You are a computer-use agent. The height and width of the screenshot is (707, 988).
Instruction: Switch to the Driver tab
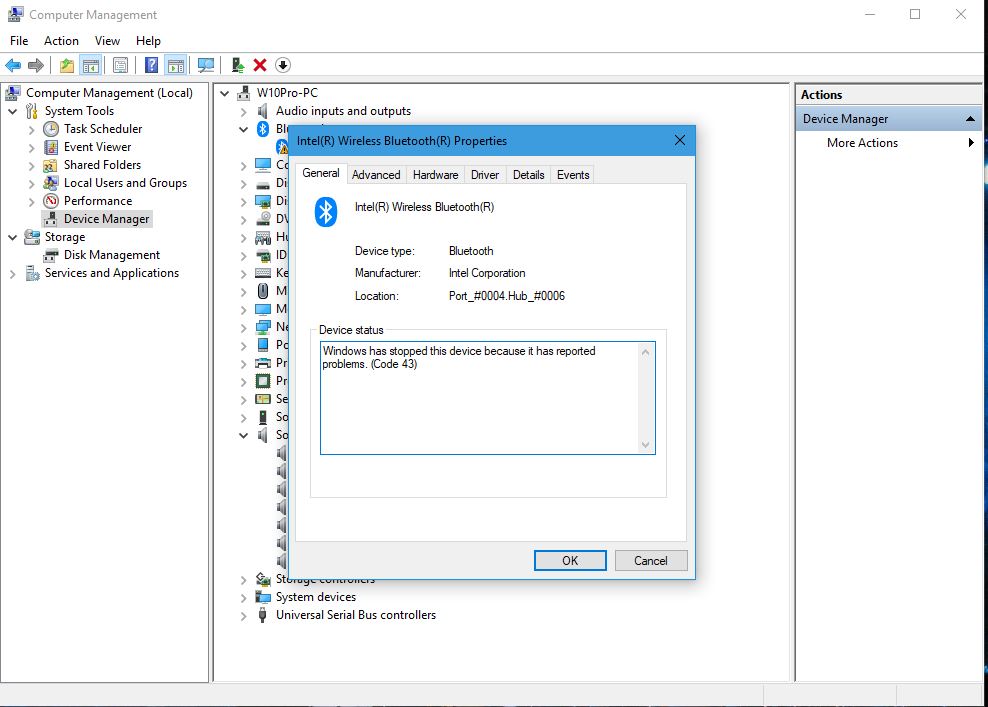(485, 175)
